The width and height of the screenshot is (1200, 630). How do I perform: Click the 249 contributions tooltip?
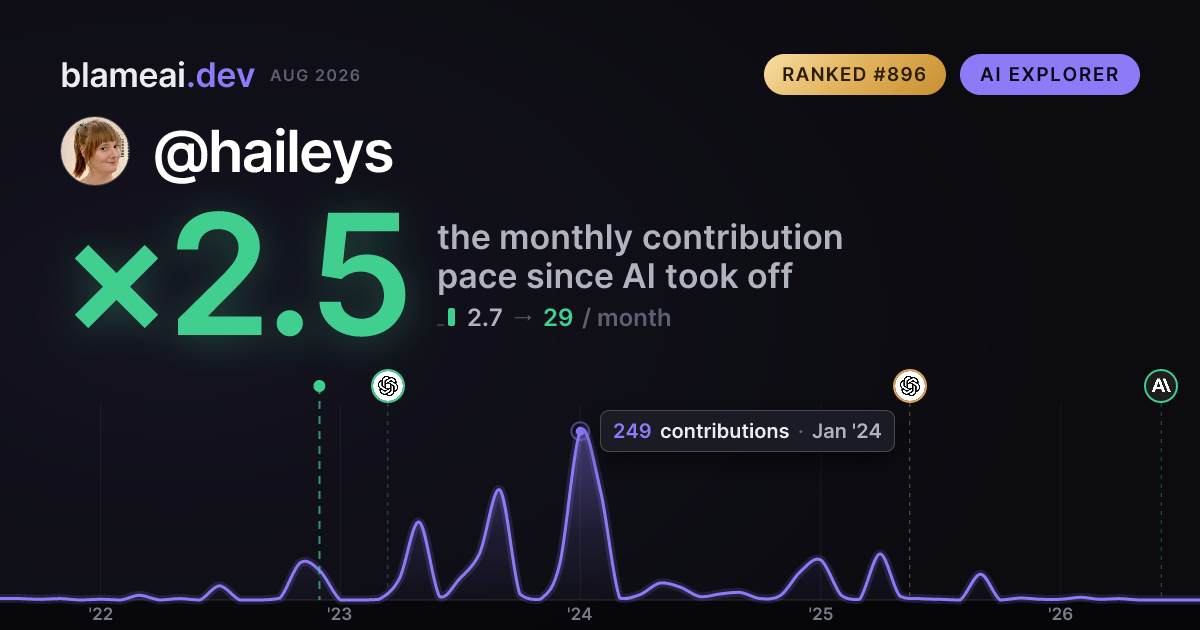[747, 431]
